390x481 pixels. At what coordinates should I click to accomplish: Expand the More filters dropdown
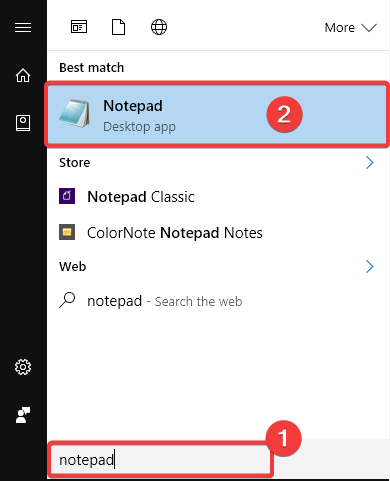[350, 28]
